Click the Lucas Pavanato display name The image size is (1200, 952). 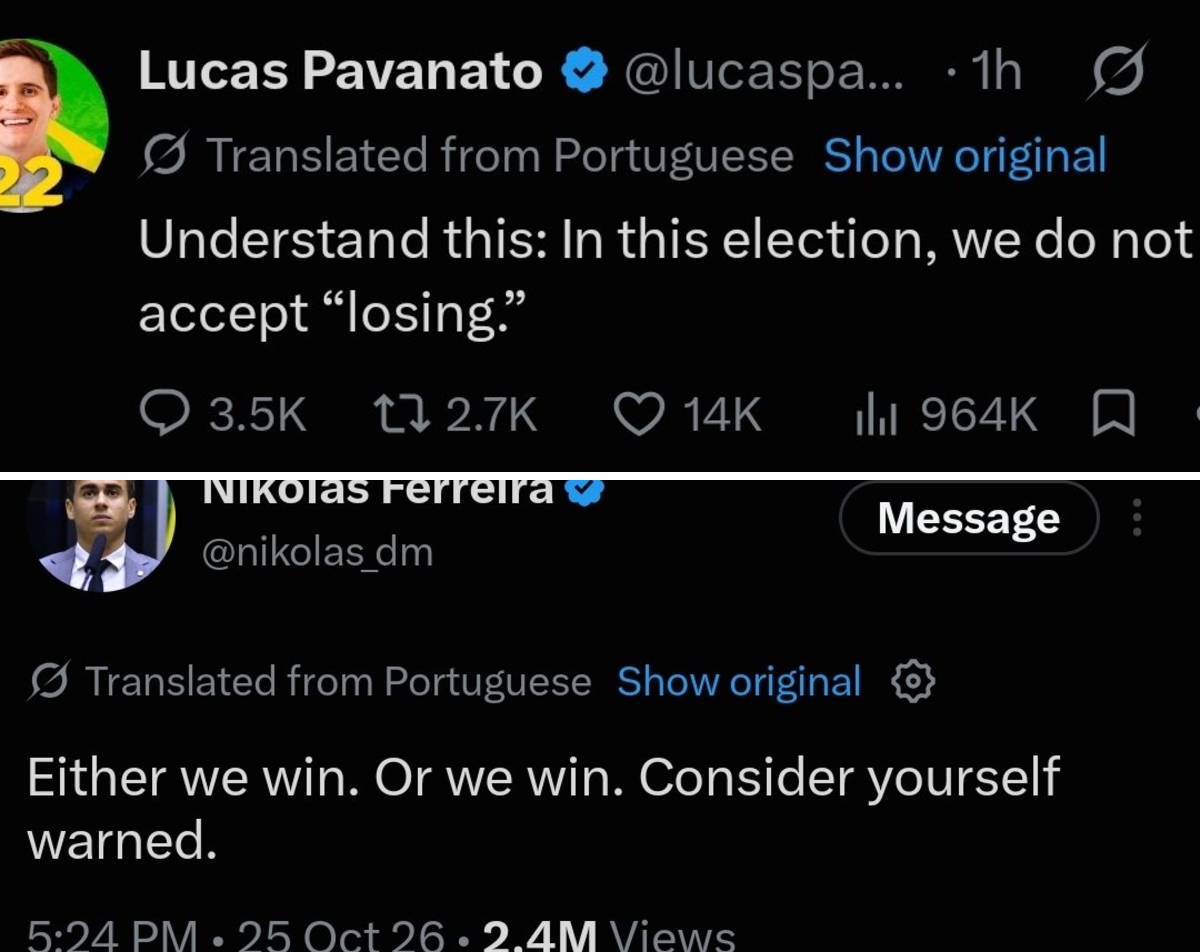click(340, 72)
